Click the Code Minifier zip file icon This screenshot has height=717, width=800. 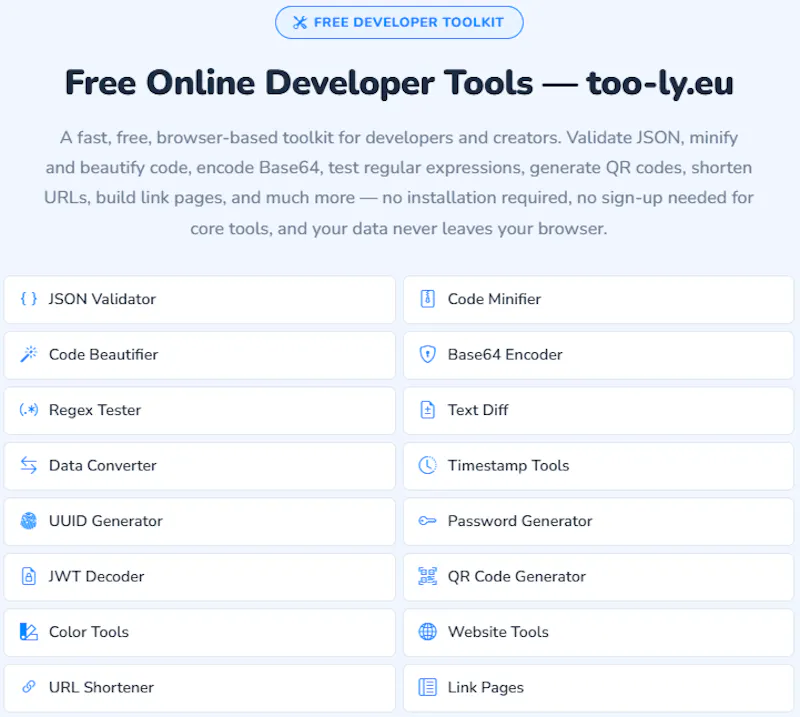point(428,299)
